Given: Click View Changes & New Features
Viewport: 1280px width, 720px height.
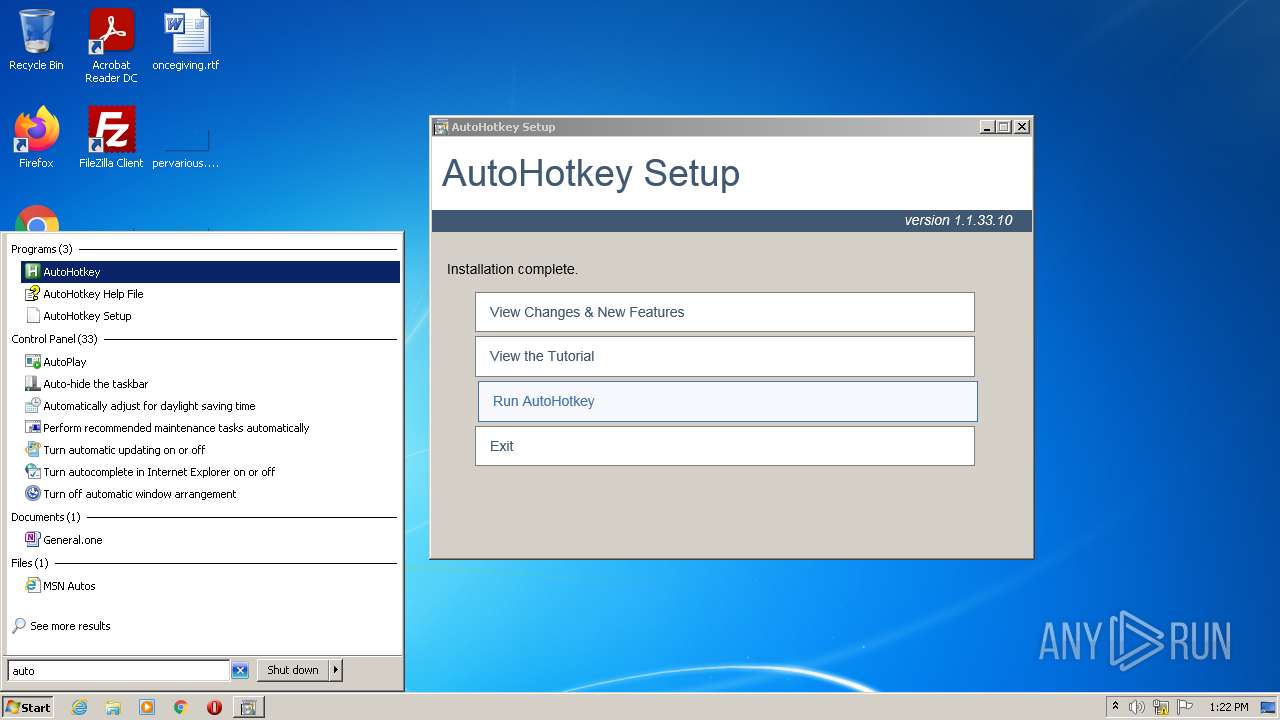Looking at the screenshot, I should click(x=725, y=312).
